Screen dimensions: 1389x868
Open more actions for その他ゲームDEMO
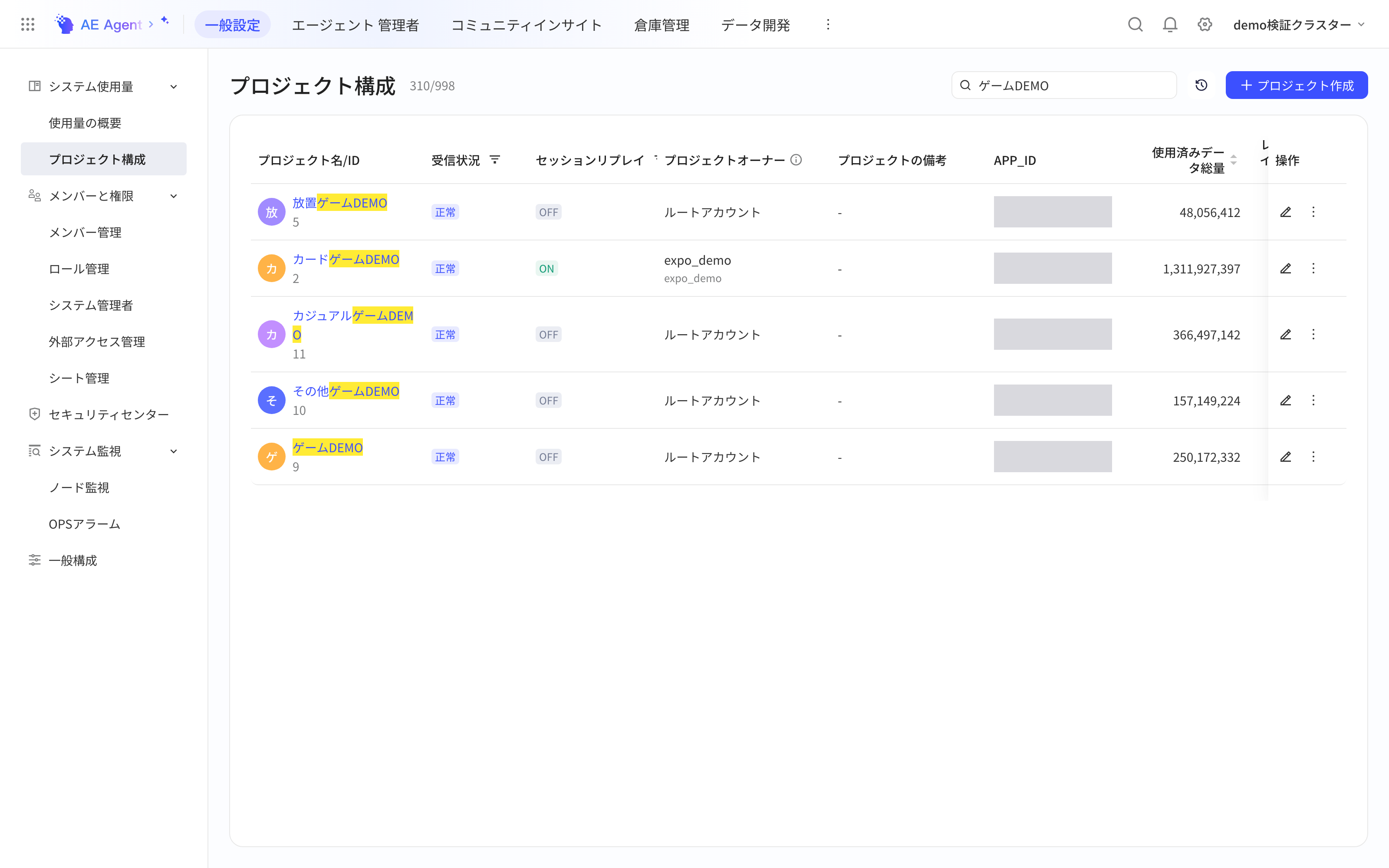pyautogui.click(x=1313, y=400)
